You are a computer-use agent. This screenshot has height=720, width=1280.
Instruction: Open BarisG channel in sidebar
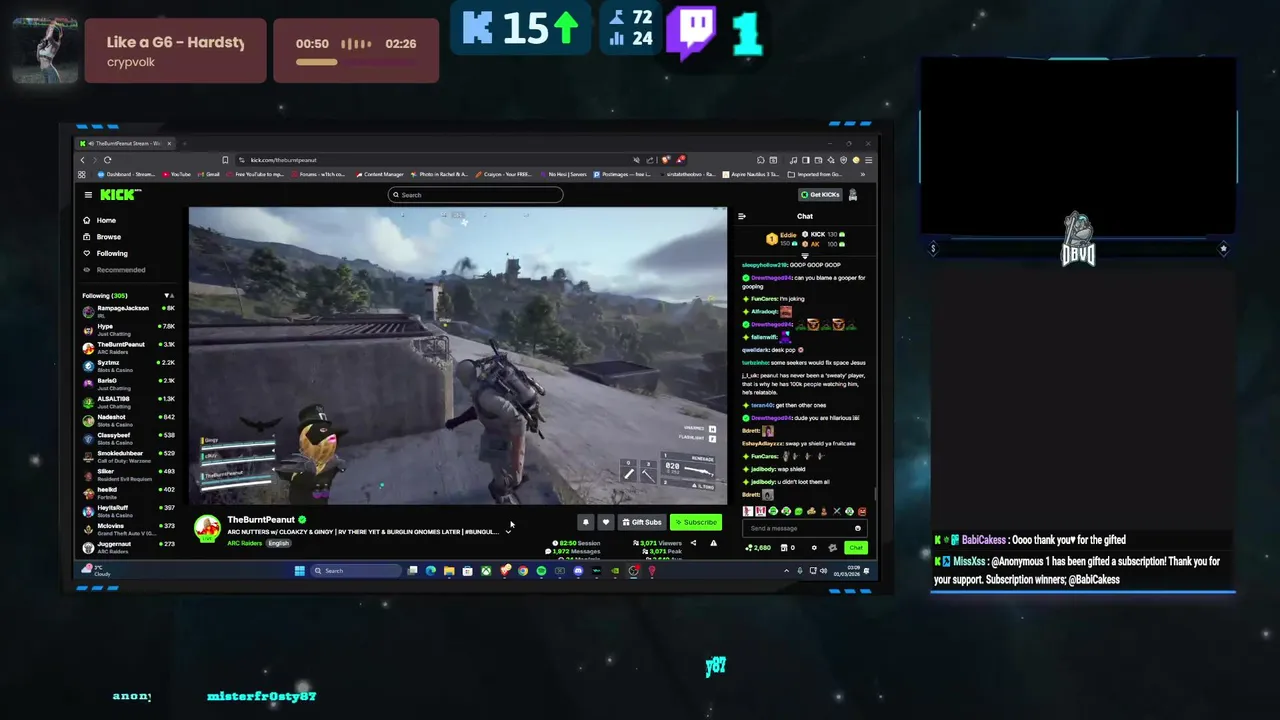tap(128, 383)
